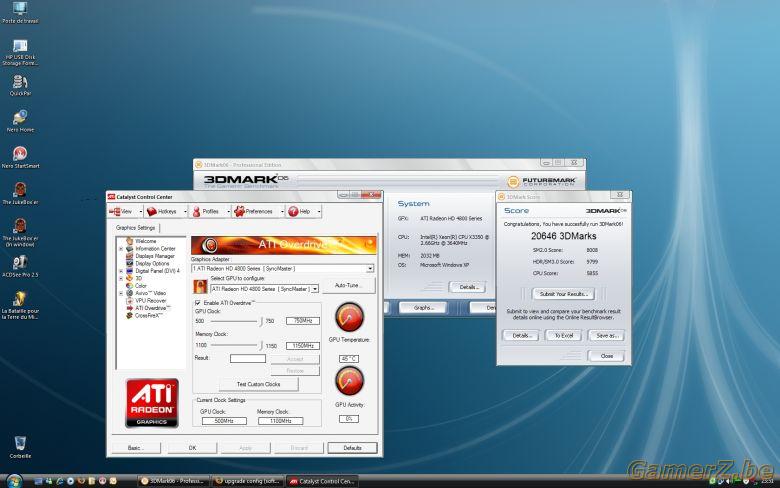Expand the Information Center tree node
This screenshot has height=488, width=780.
coord(120,248)
